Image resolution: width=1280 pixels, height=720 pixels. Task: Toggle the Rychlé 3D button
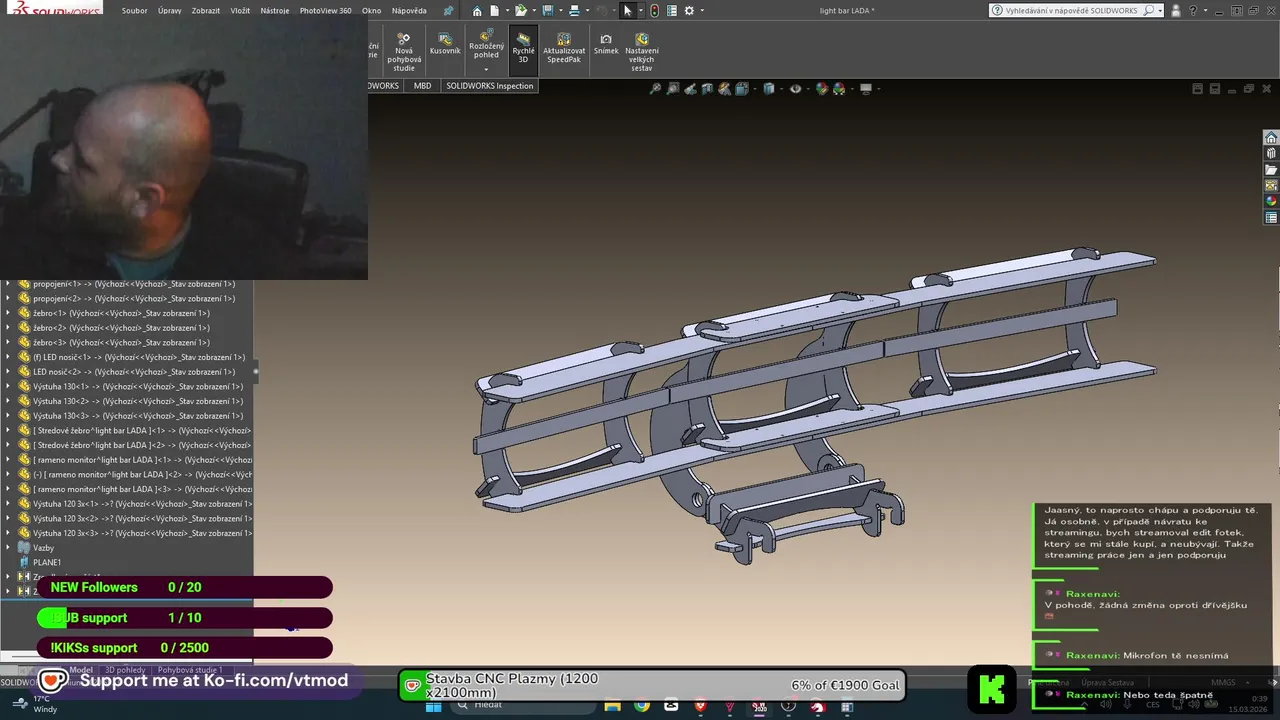[523, 49]
